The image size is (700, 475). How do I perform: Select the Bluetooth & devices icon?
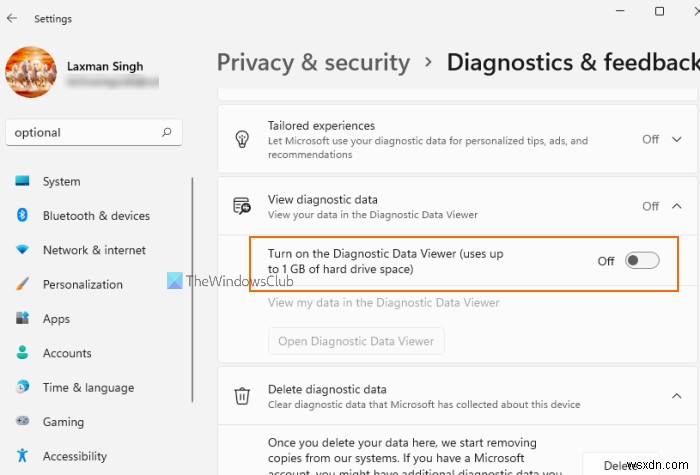(x=22, y=216)
